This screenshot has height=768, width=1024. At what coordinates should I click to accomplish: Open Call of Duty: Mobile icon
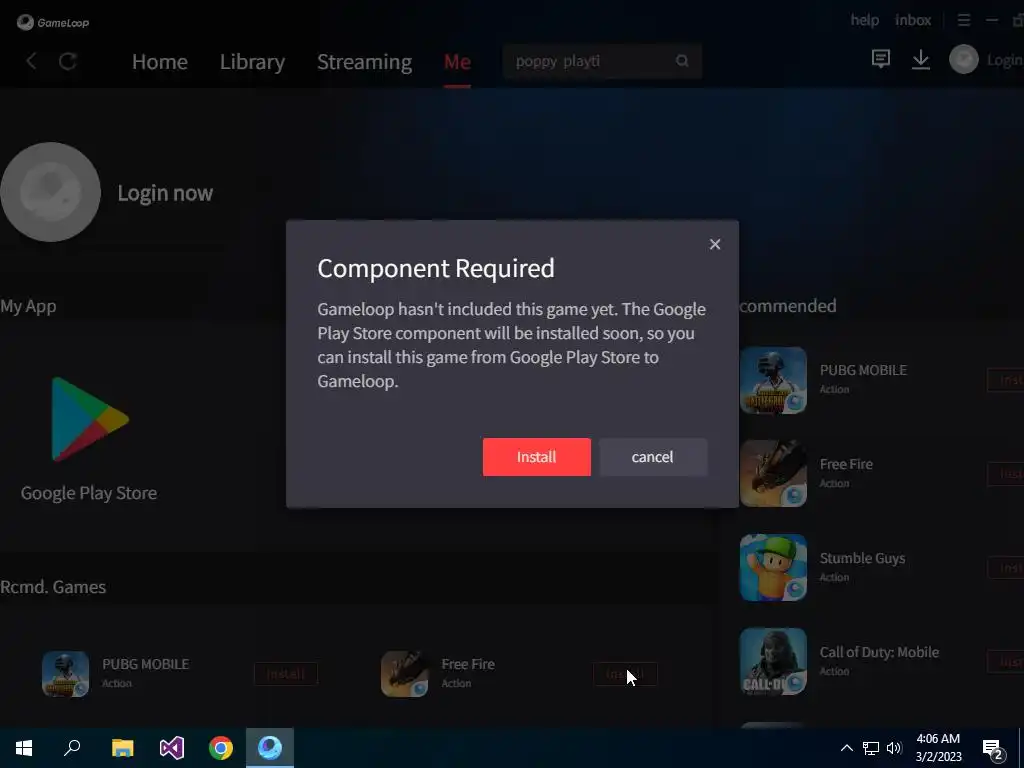(x=773, y=662)
